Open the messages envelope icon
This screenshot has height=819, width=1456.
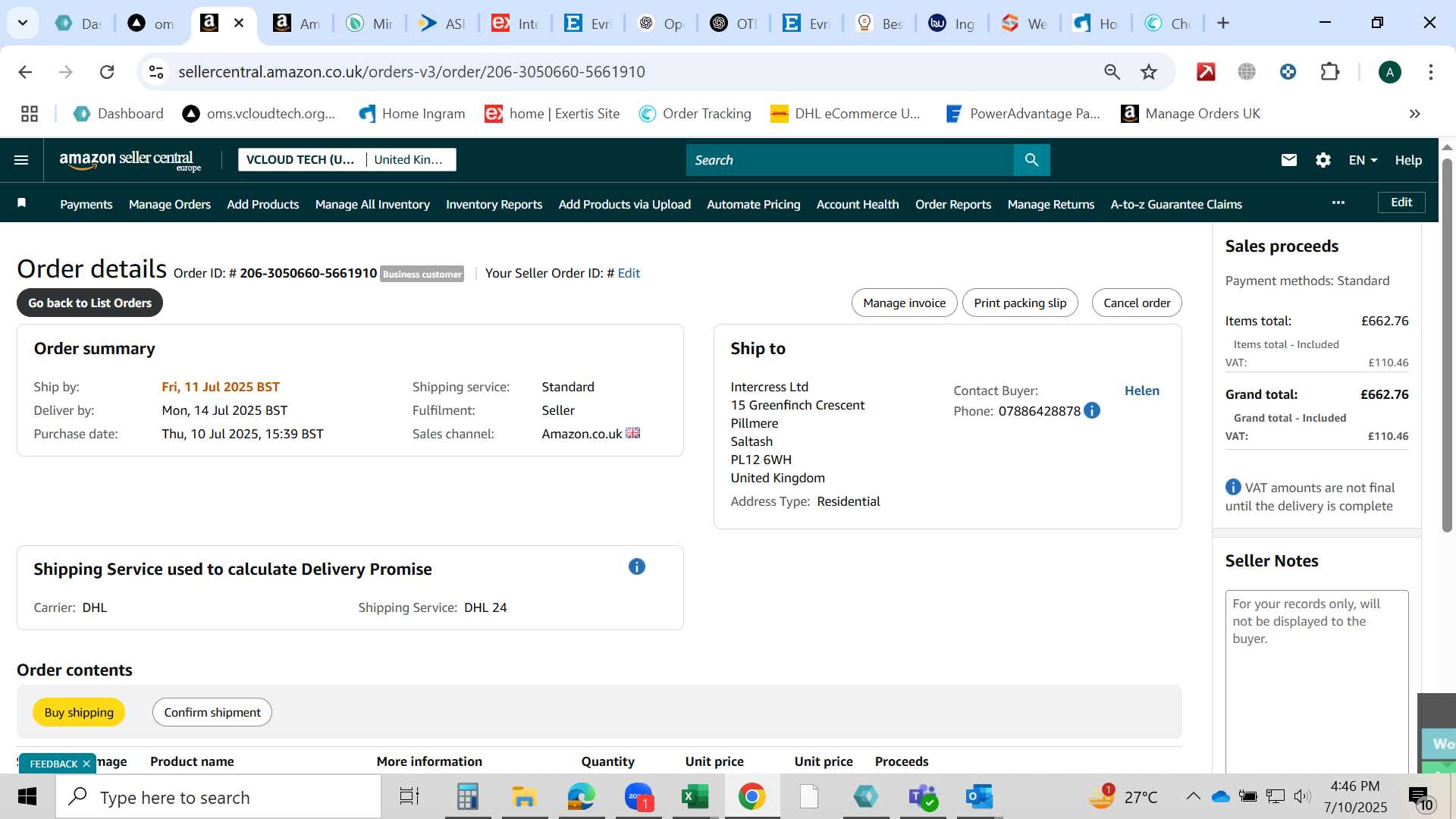[x=1288, y=160]
